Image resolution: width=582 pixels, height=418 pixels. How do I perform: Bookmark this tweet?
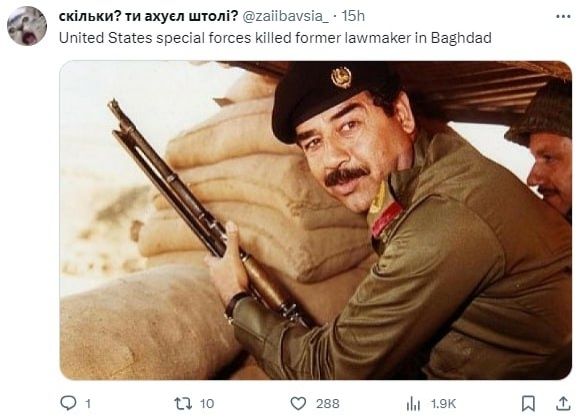coord(528,403)
